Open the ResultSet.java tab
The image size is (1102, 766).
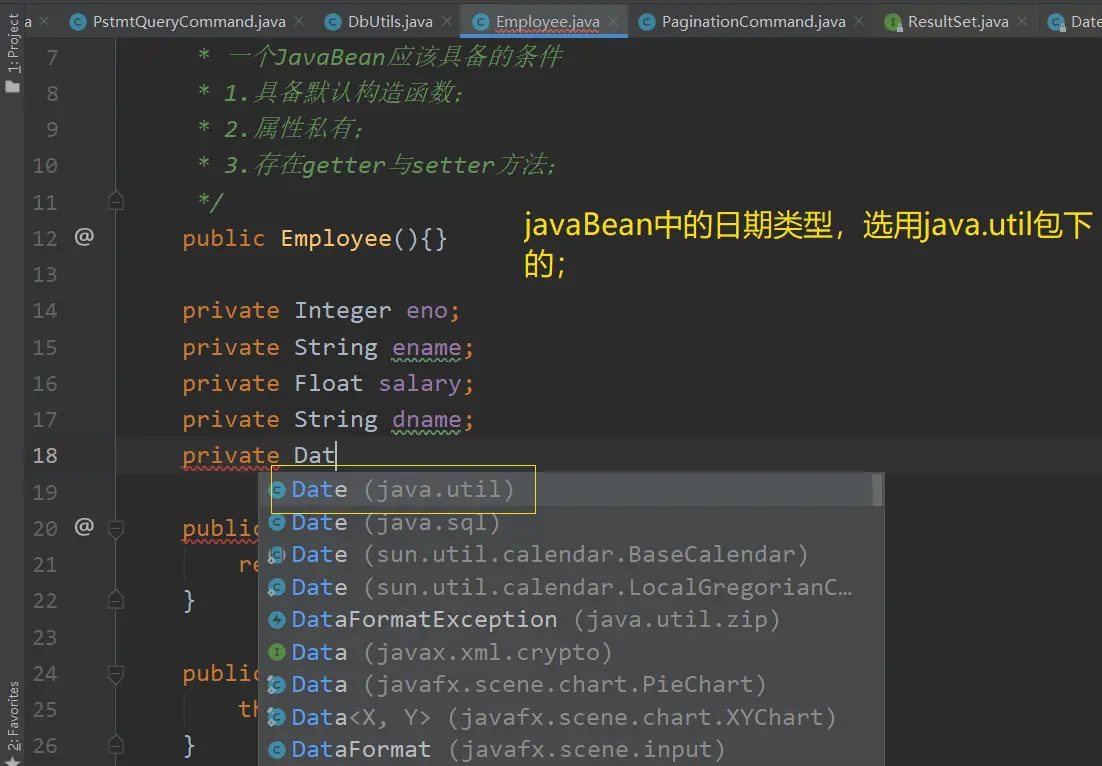coord(958,22)
